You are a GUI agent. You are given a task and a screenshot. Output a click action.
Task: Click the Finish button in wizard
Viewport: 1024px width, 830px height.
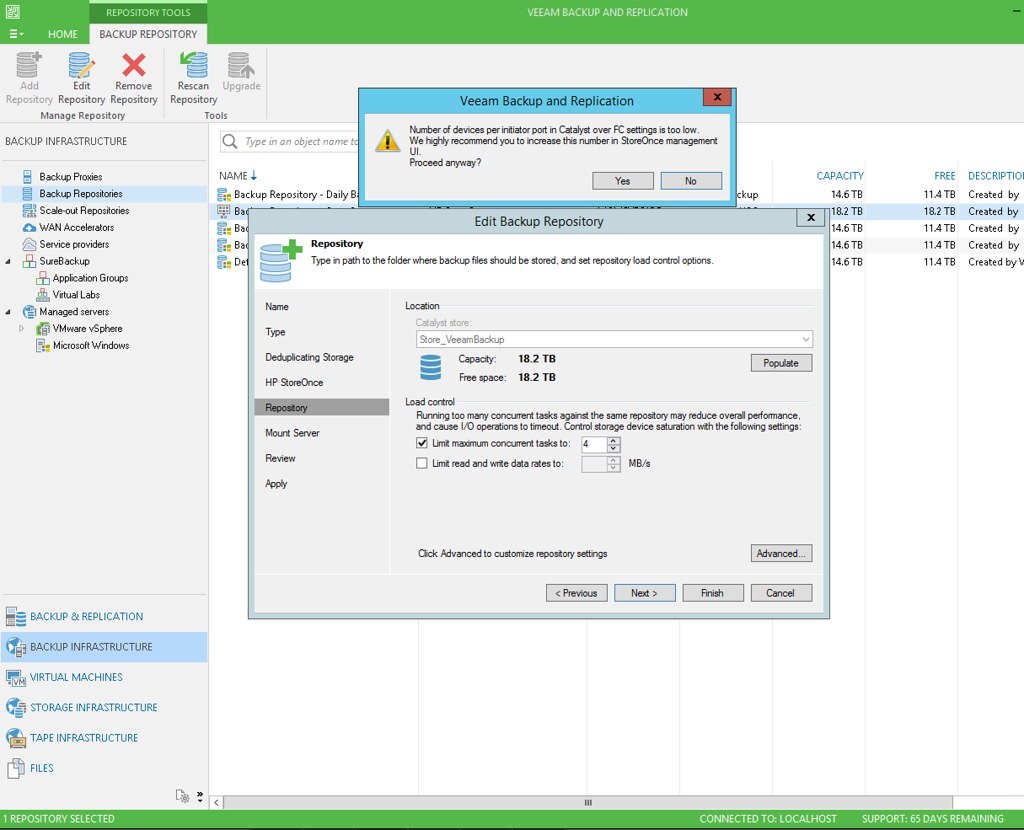(712, 593)
